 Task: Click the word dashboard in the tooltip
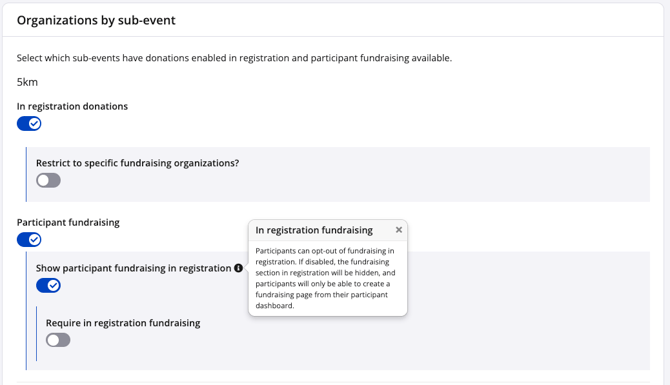tap(274, 306)
